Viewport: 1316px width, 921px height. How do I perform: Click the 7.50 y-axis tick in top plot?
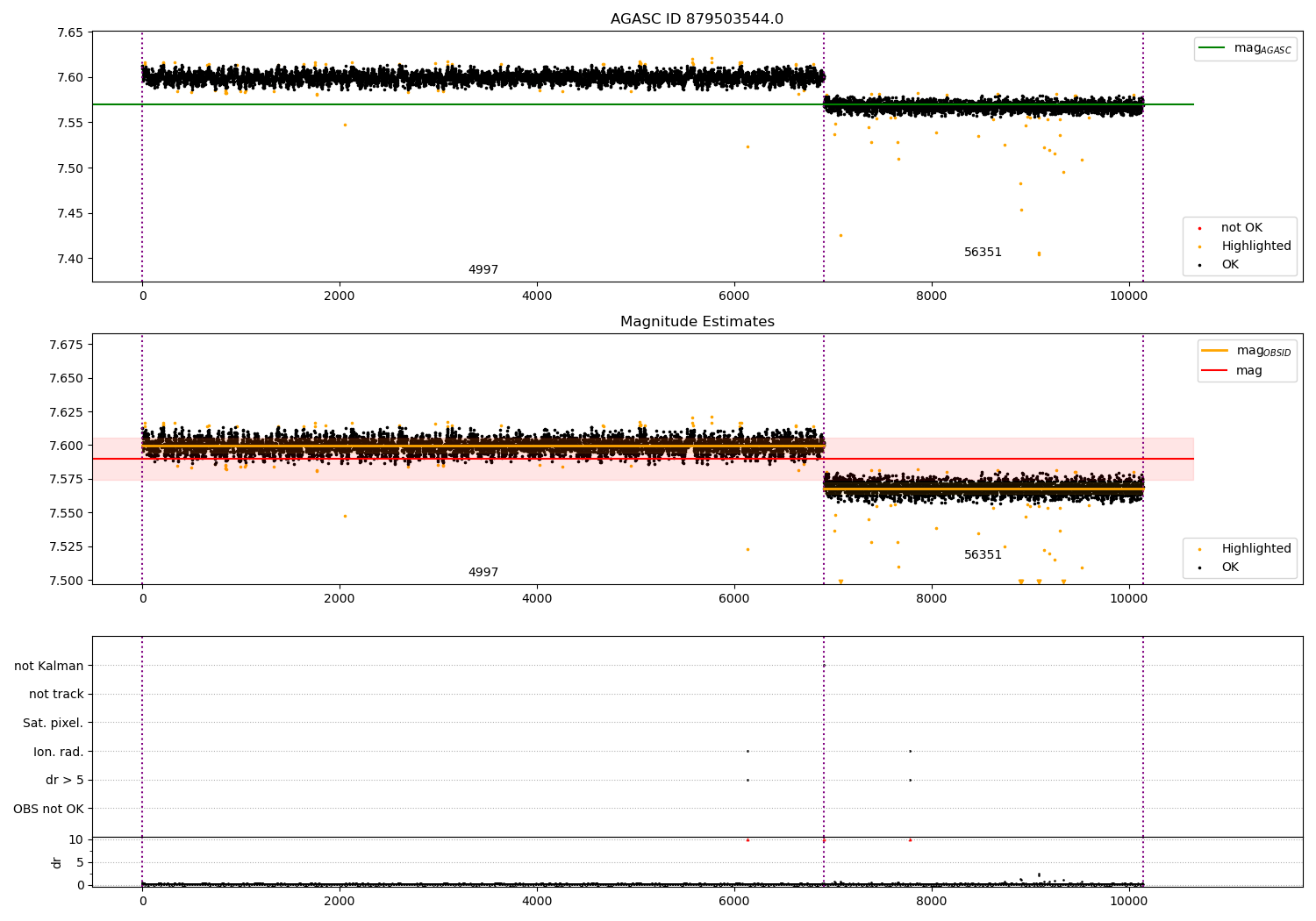coord(69,168)
